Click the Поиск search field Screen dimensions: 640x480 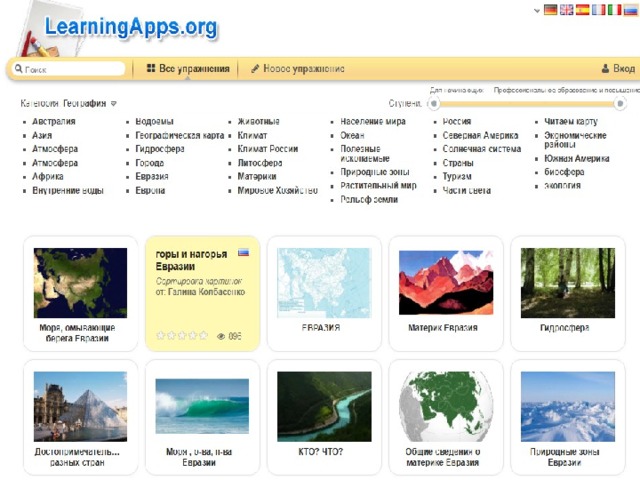click(x=70, y=70)
